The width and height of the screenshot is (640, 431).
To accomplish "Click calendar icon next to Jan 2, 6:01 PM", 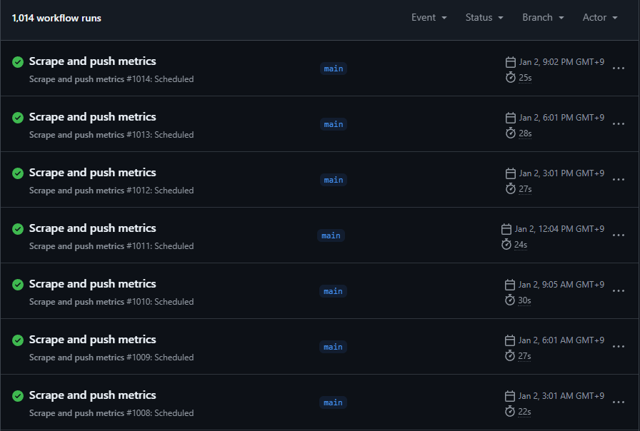I will pos(510,118).
